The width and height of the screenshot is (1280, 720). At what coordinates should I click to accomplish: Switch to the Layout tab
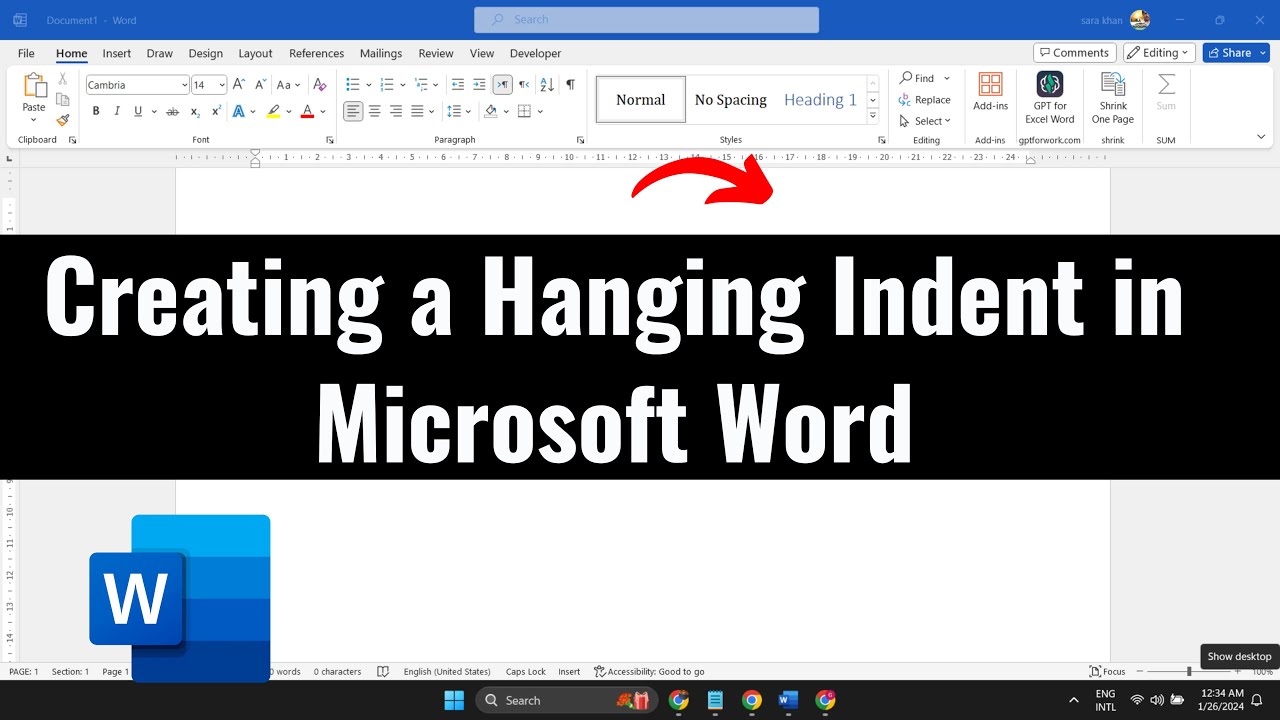(255, 53)
